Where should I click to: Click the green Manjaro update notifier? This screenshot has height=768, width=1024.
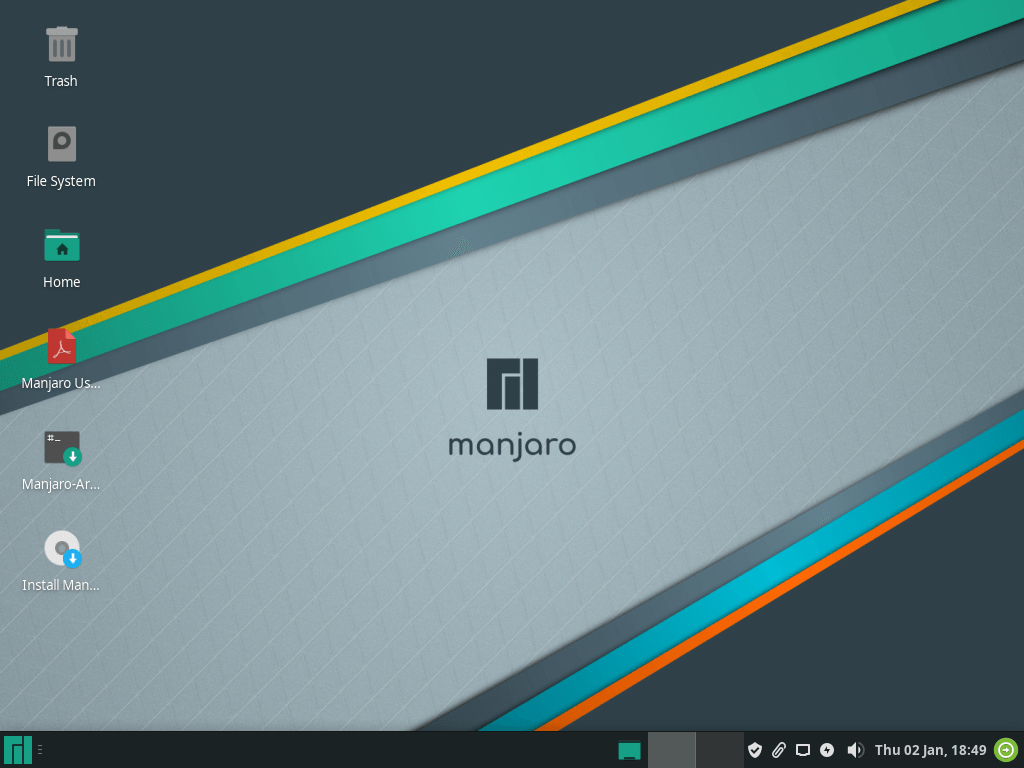coord(1007,749)
